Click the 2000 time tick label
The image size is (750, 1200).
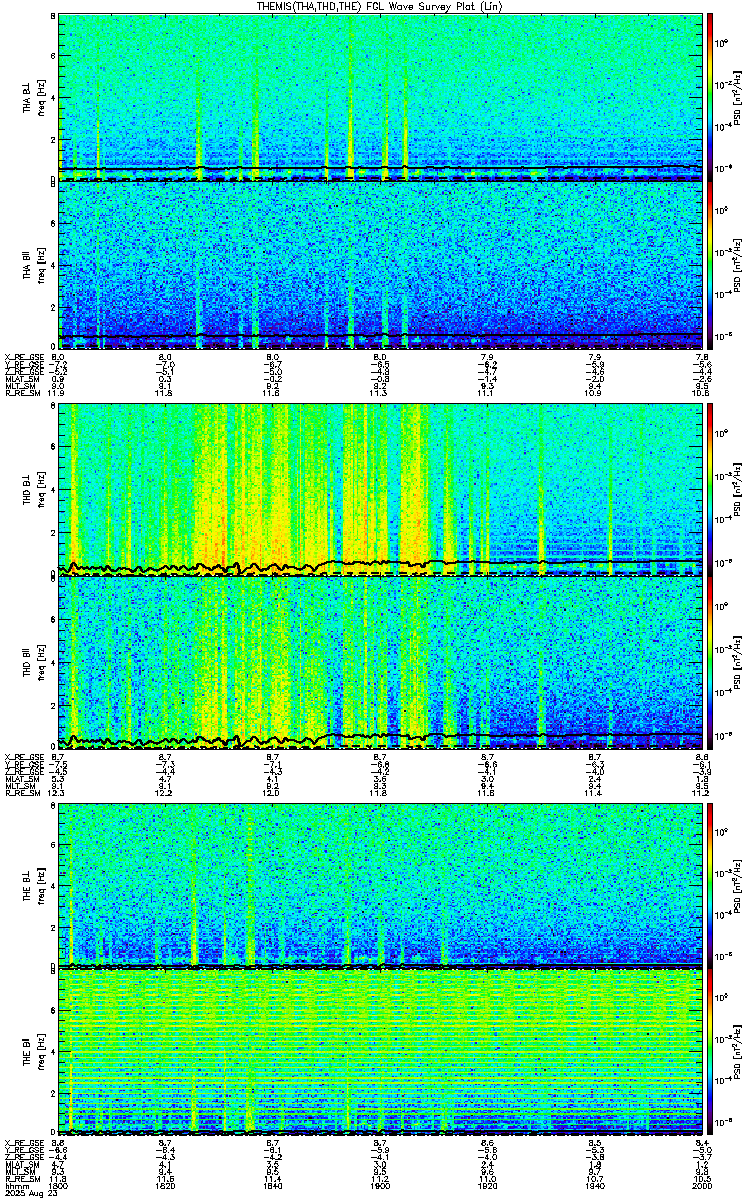[702, 1186]
